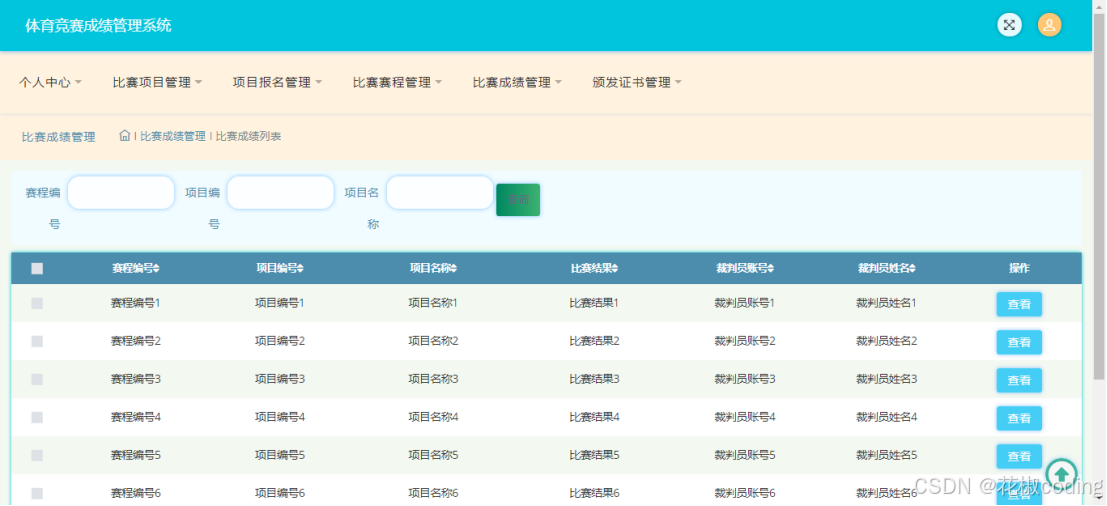1107x506 pixels.
Task: Expand the 比赛赛程管理 dropdown menu
Action: point(397,83)
